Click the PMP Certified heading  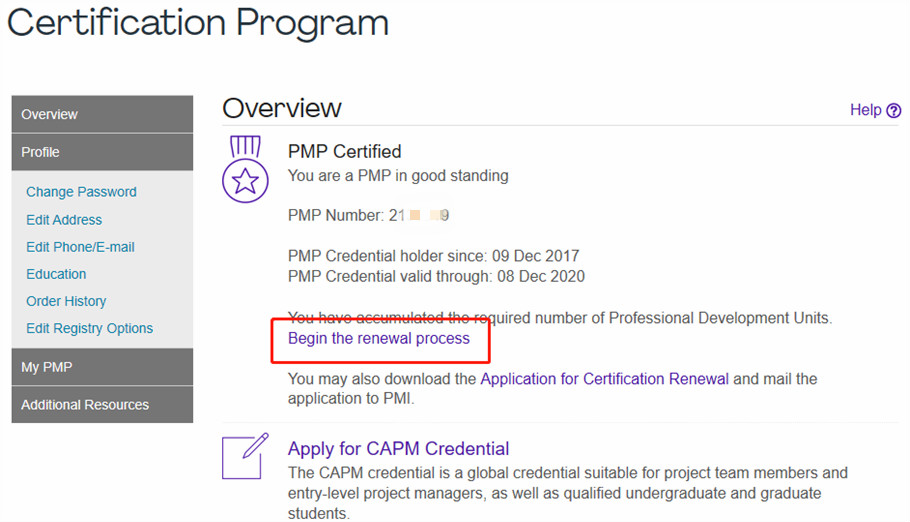pyautogui.click(x=344, y=152)
